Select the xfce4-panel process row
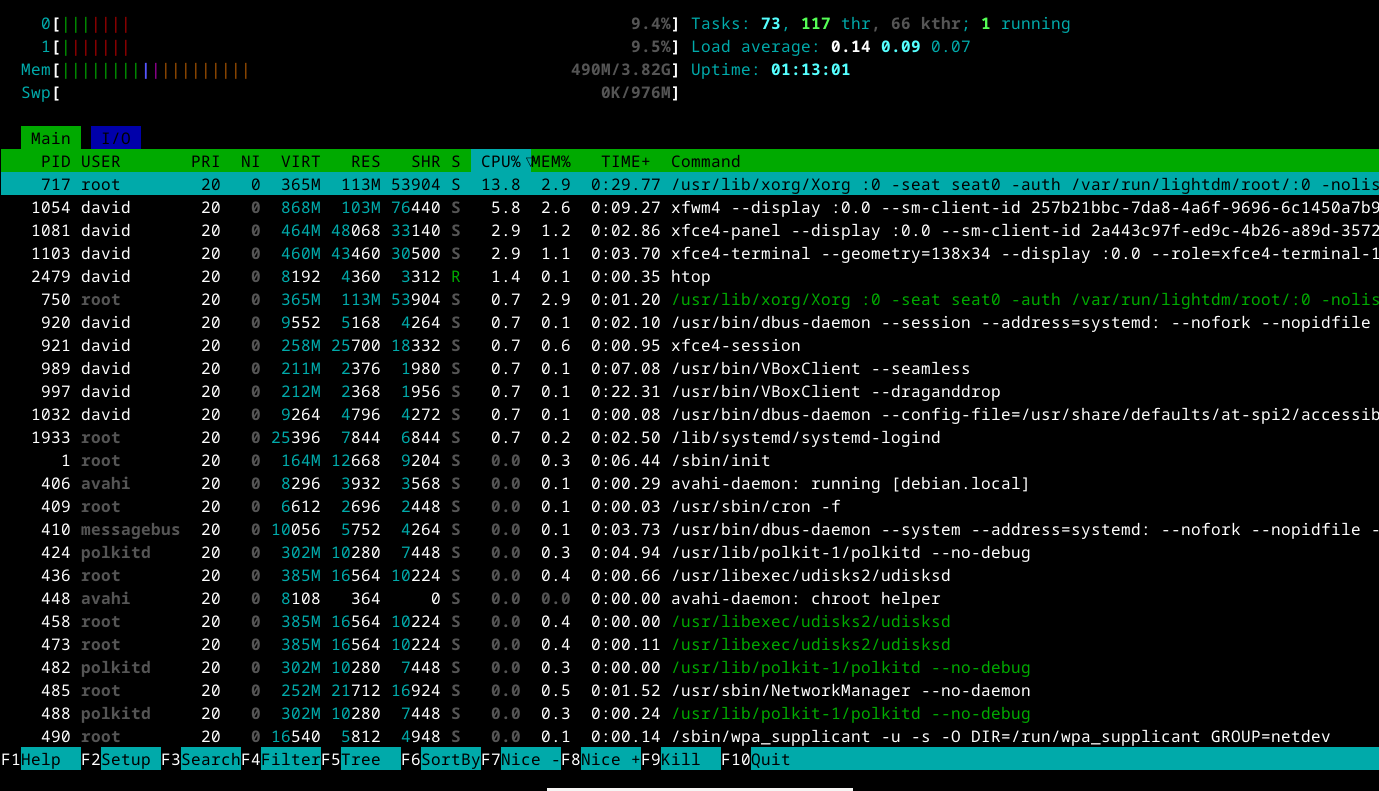Screen dimensions: 1379x791 point(689,230)
